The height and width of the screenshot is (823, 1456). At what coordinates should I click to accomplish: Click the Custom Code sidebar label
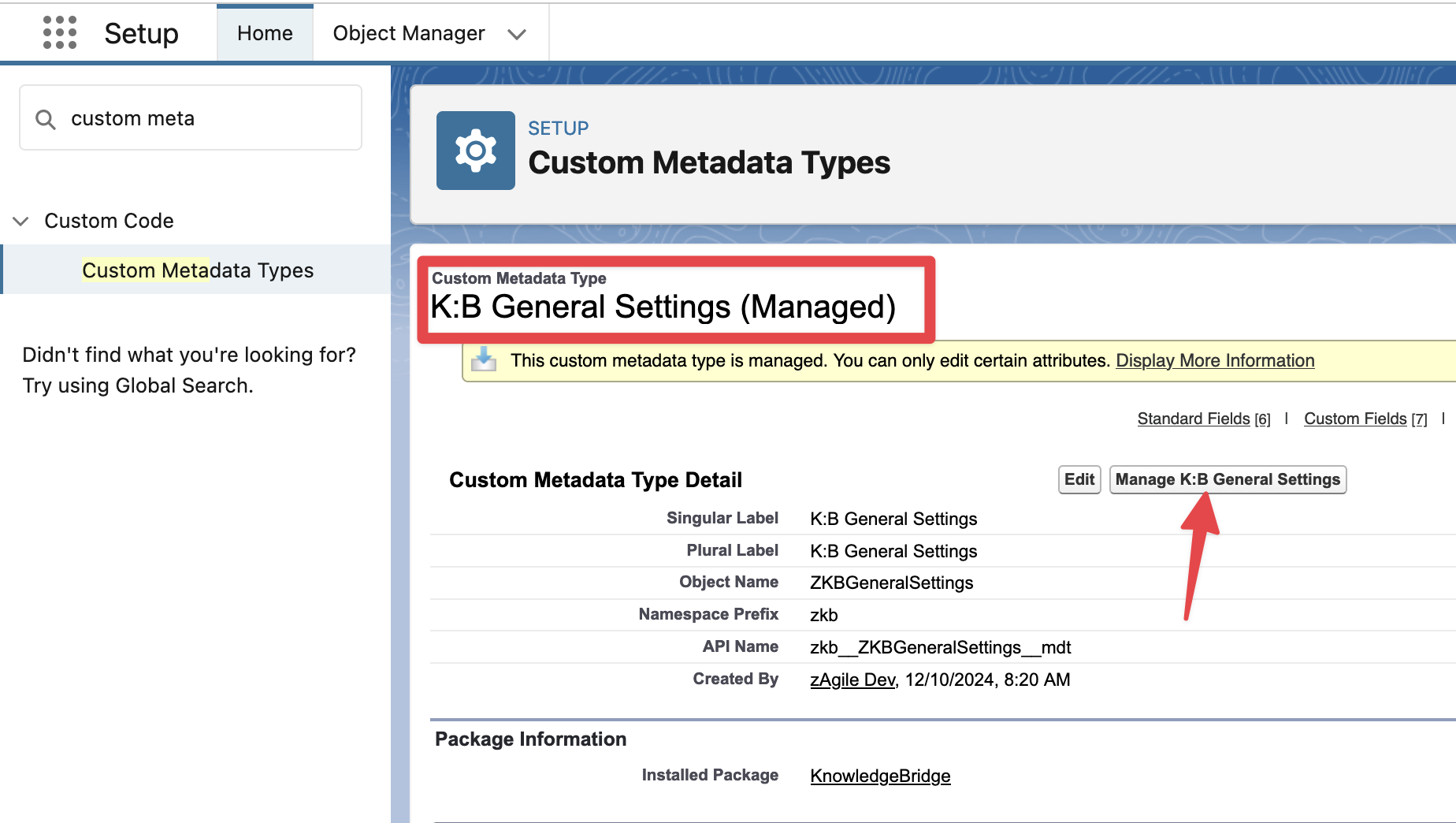109,221
